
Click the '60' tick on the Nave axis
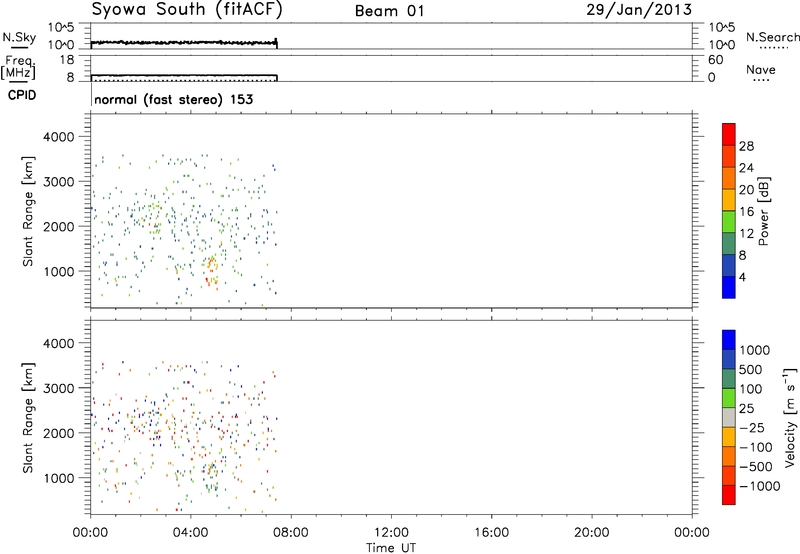pyautogui.click(x=716, y=60)
